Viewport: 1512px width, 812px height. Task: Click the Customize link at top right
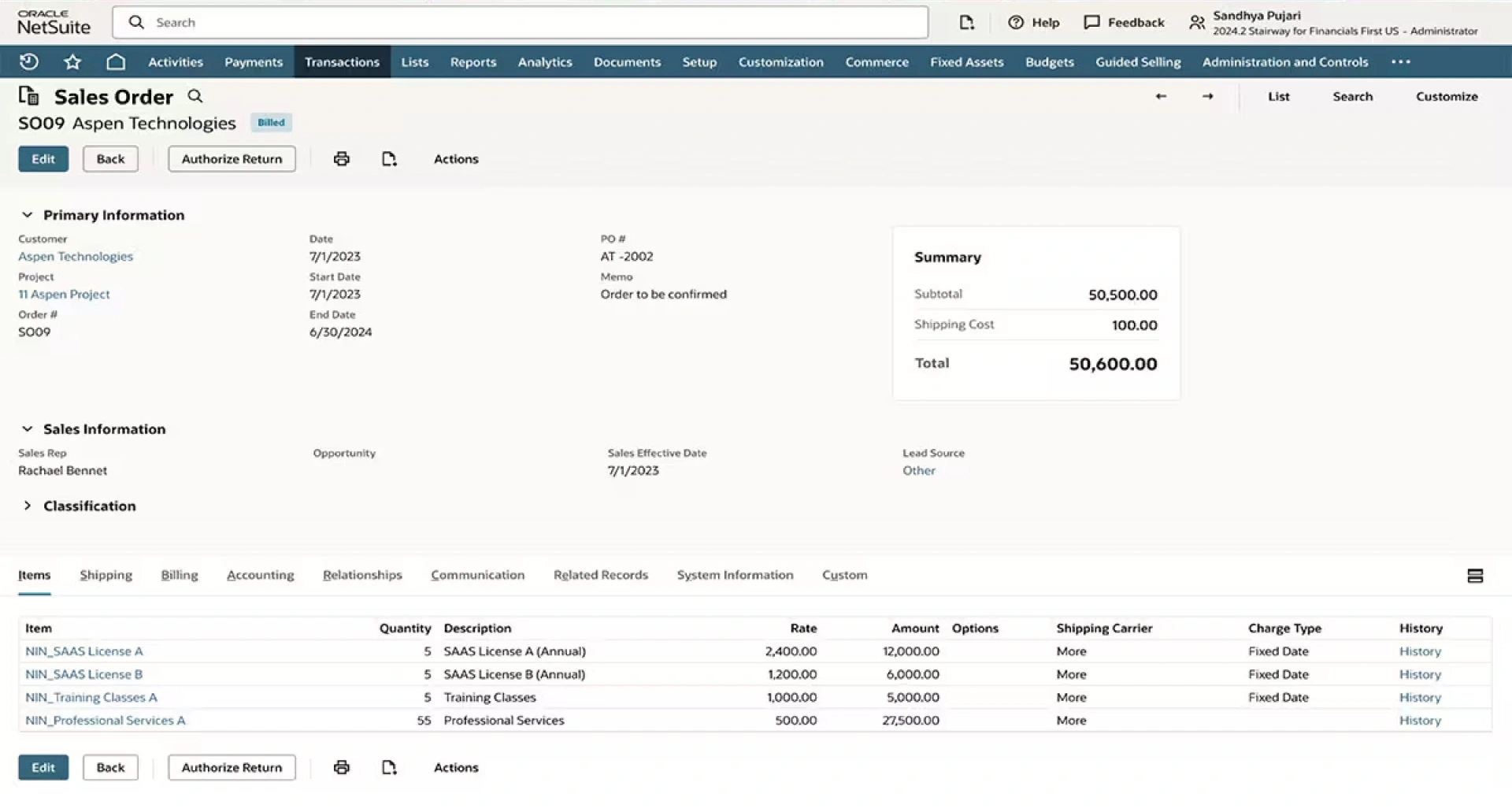1447,96
